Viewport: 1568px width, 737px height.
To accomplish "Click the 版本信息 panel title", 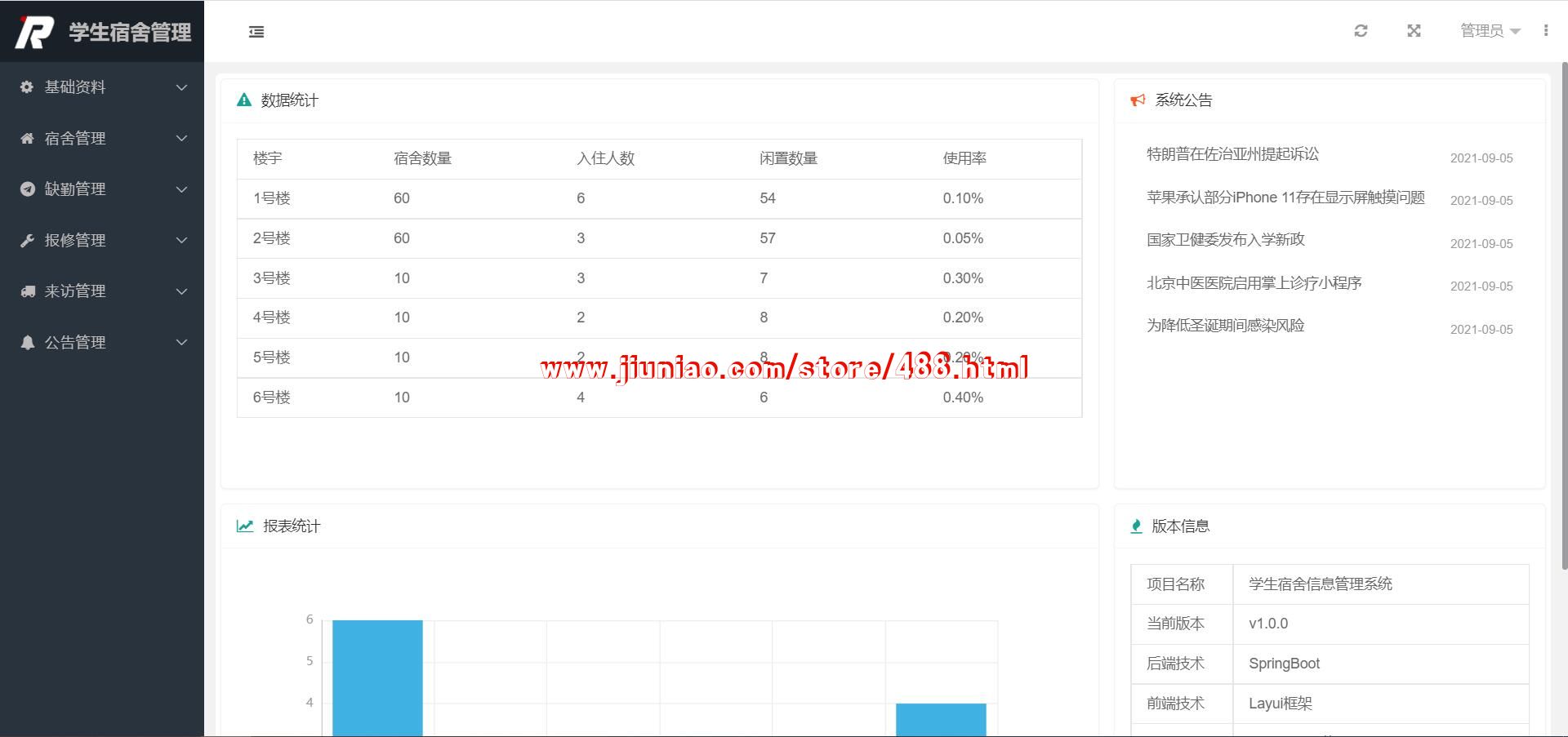I will 1180,526.
